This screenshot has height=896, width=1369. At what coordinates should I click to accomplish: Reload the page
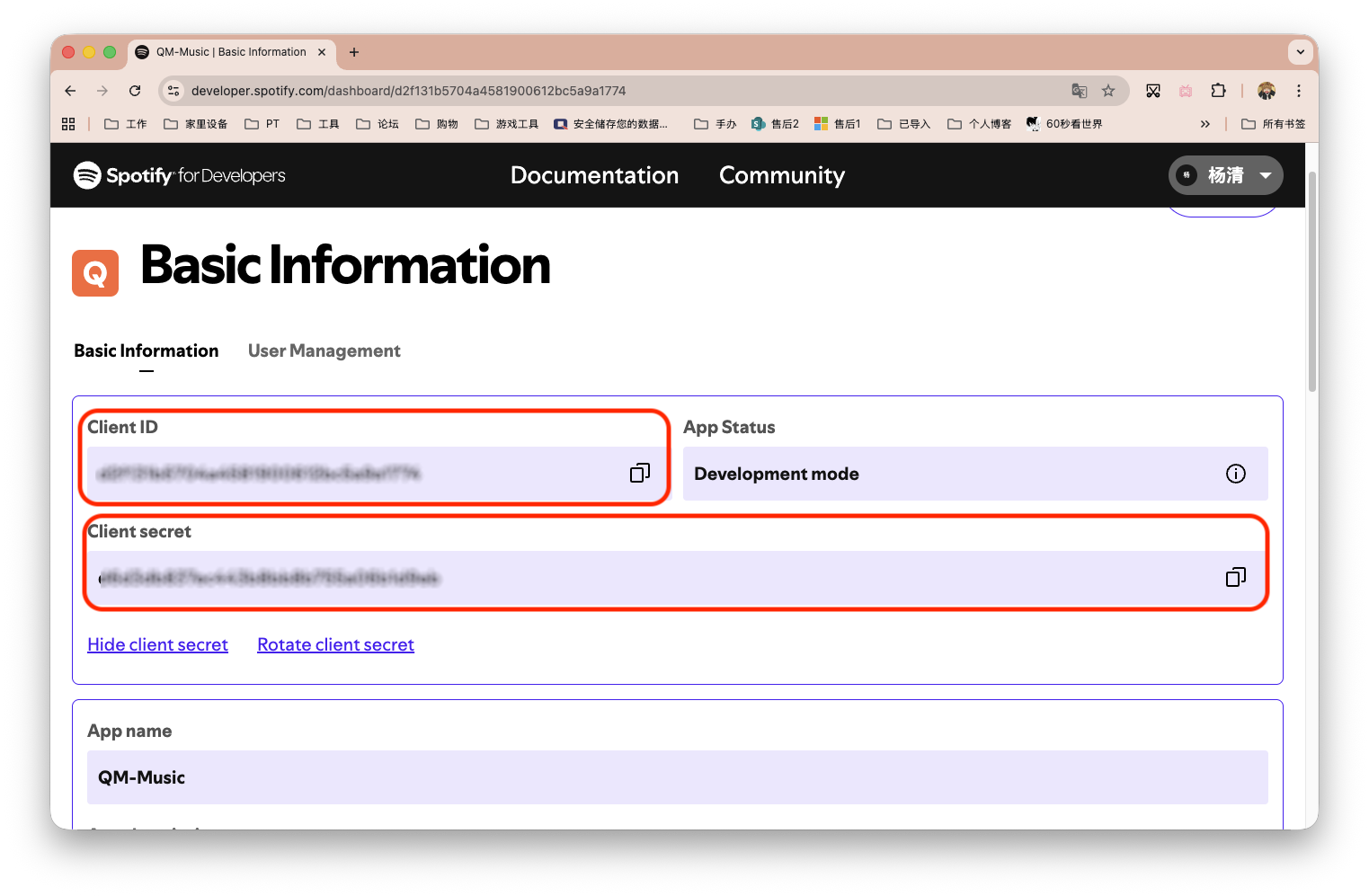coord(135,91)
